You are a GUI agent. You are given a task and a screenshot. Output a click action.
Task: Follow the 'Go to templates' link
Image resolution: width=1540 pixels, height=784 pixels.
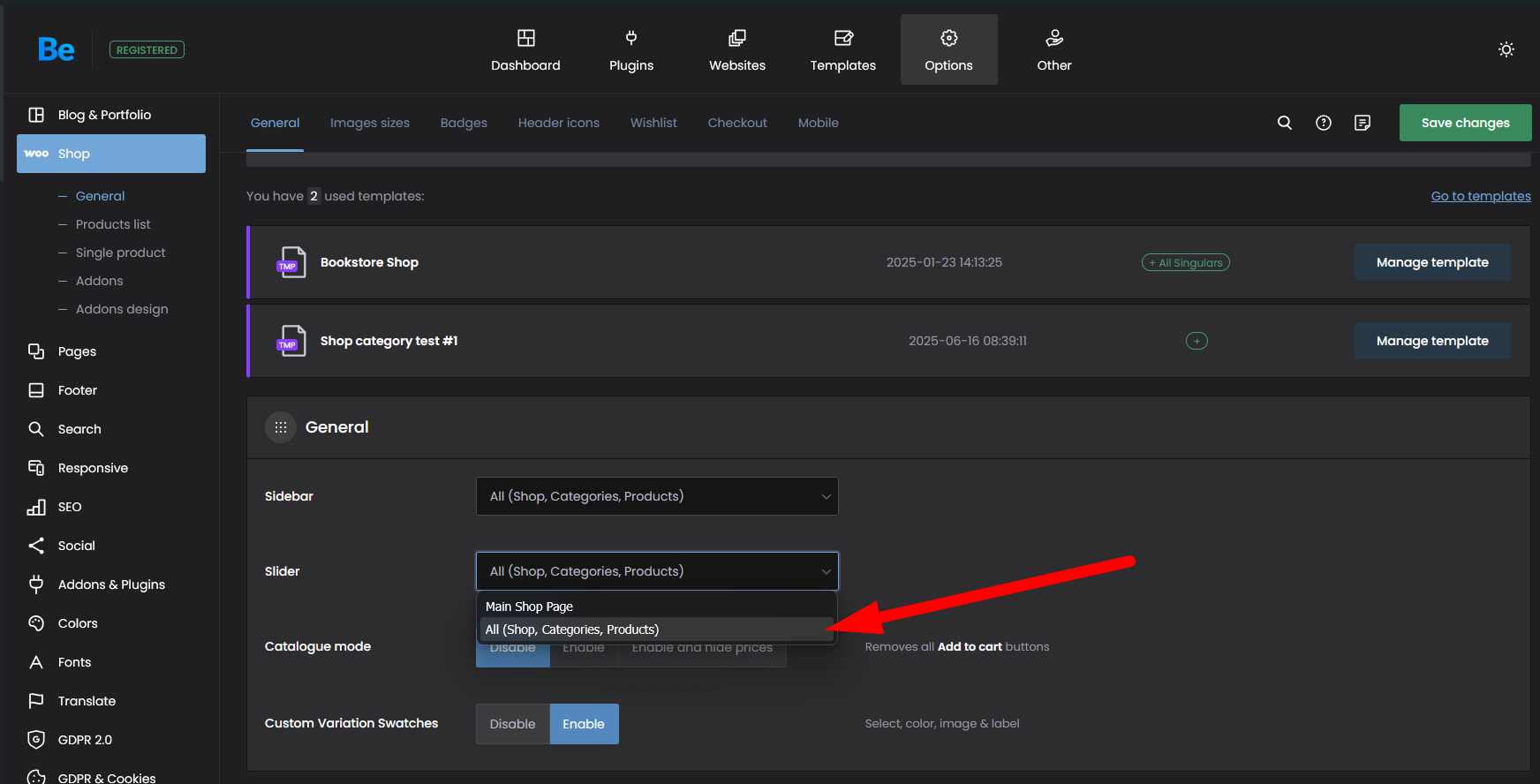[x=1481, y=196]
